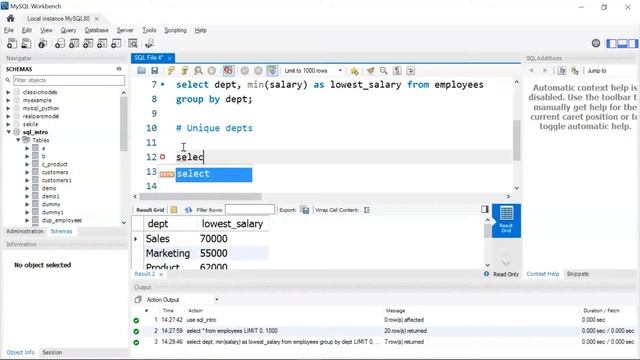Rollback transaction icon in editor toolbar
640x360 pixels.
click(258, 71)
